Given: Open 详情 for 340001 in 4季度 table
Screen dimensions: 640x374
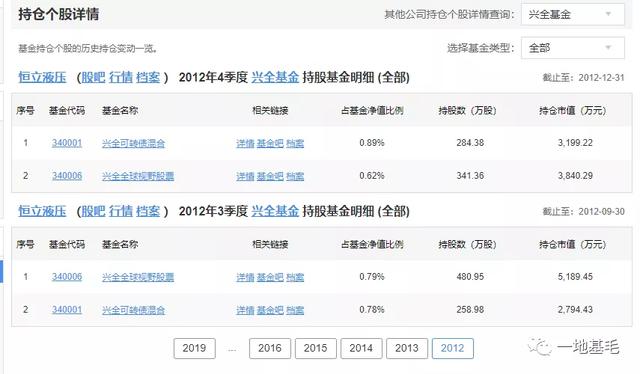Looking at the screenshot, I should coord(245,143).
